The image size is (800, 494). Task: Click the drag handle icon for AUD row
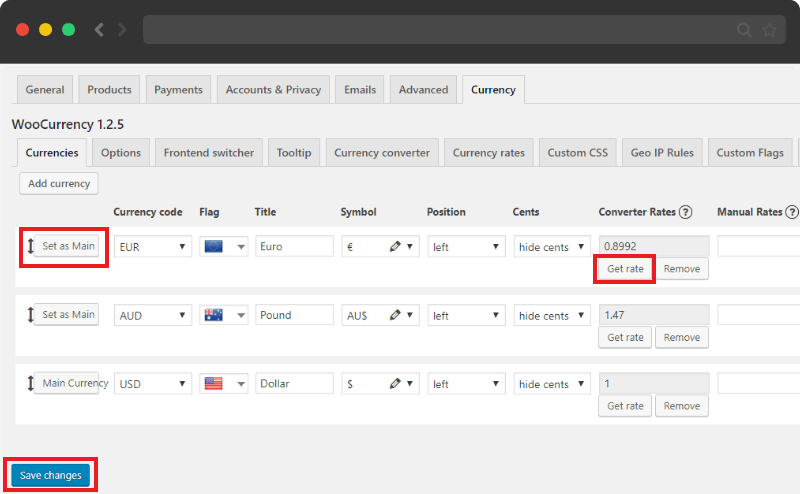[30, 314]
